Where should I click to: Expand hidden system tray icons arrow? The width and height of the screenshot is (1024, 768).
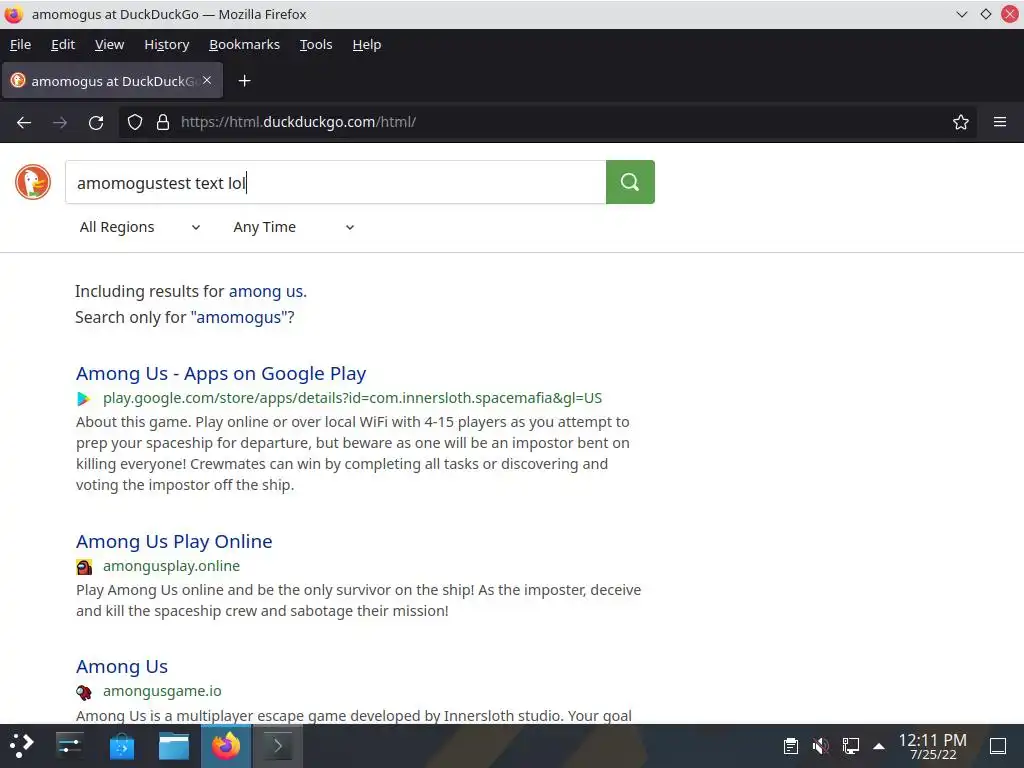coord(879,746)
